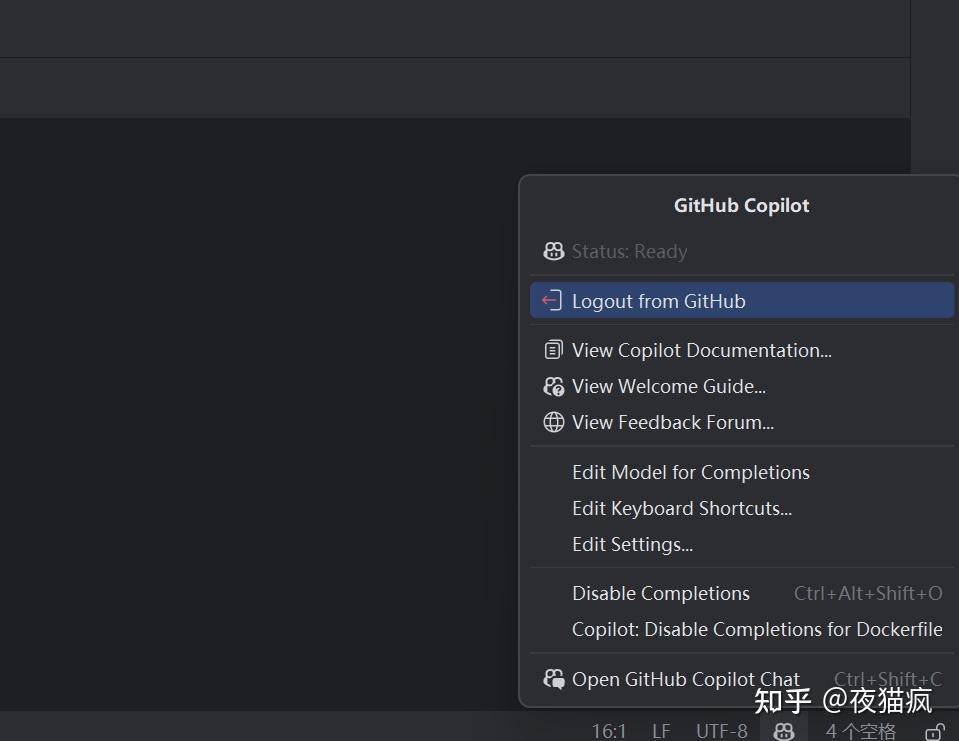Click the Copilot Chat icon in menu
This screenshot has height=741, width=959.
(x=554, y=679)
